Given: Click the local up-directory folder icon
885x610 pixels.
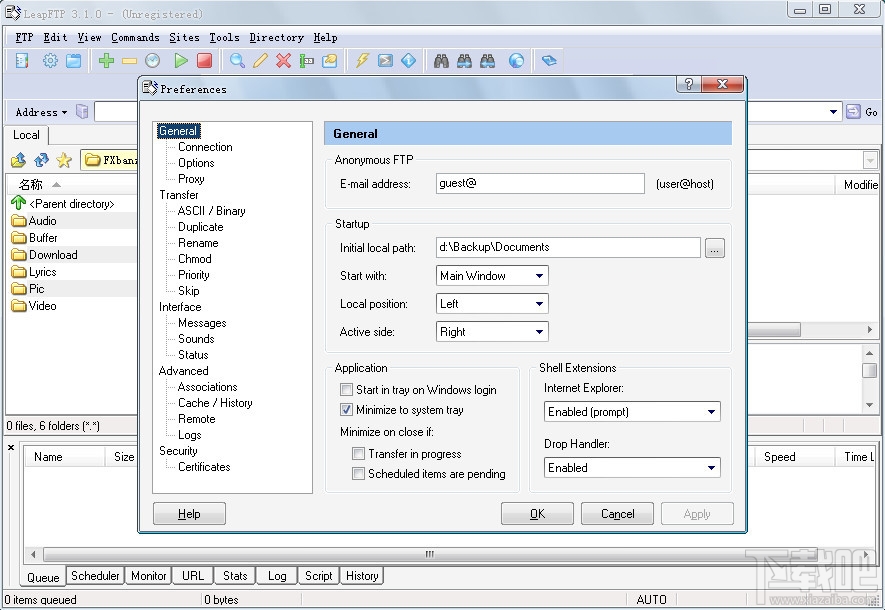Looking at the screenshot, I should coord(19,160).
